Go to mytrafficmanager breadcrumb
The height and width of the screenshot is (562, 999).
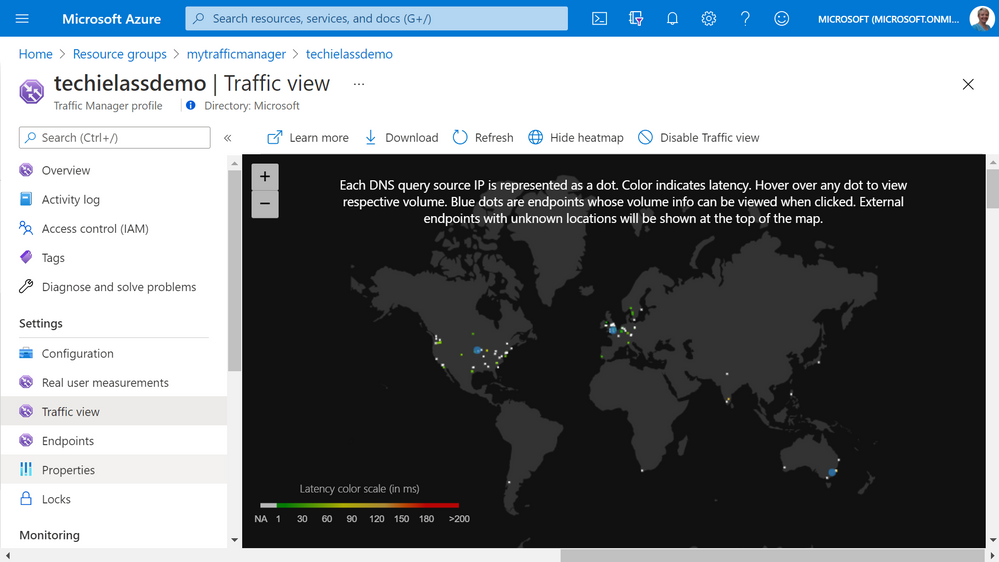point(236,54)
